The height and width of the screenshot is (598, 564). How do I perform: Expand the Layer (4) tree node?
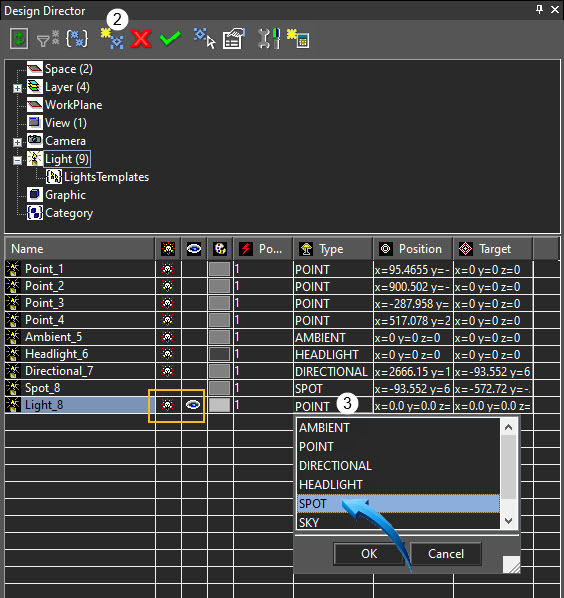point(17,88)
